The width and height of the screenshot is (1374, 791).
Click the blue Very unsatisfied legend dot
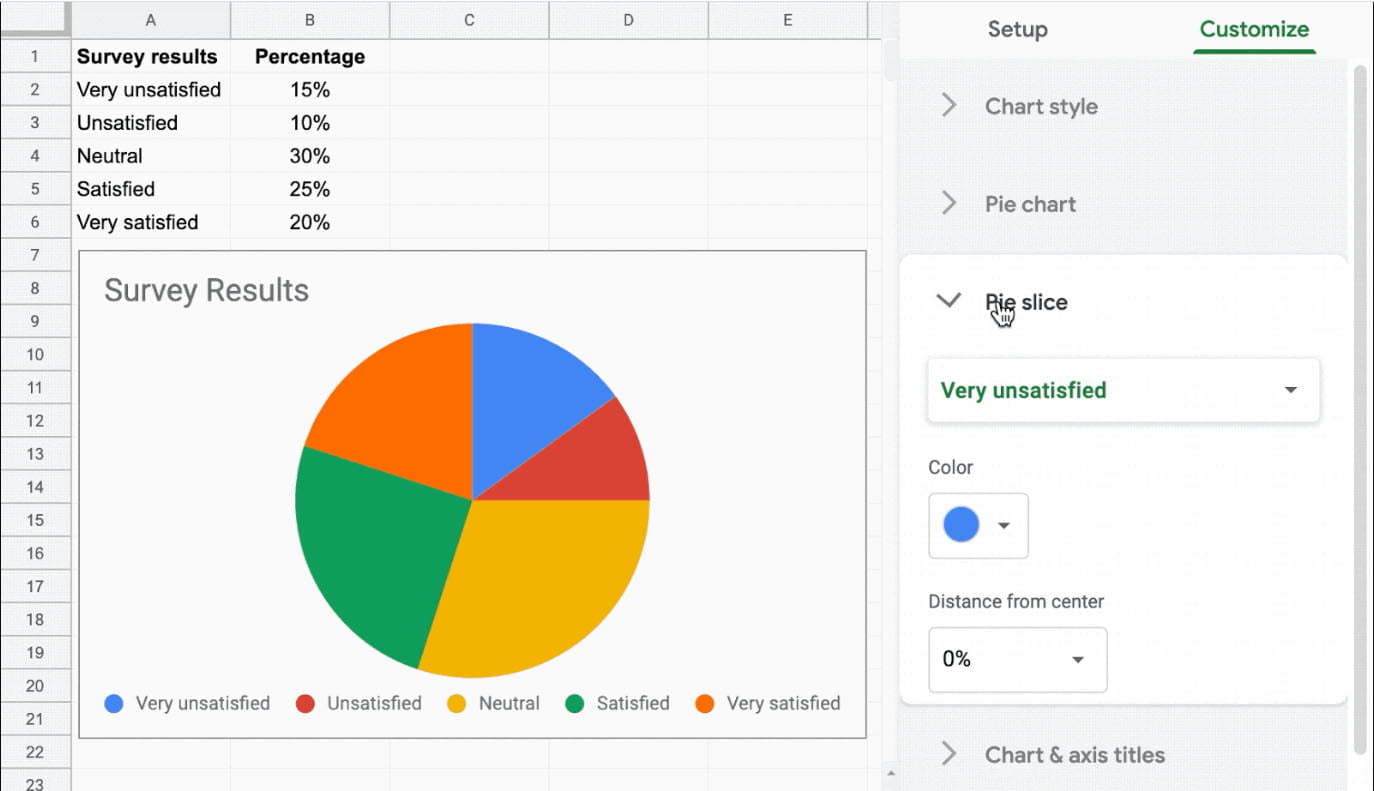113,703
